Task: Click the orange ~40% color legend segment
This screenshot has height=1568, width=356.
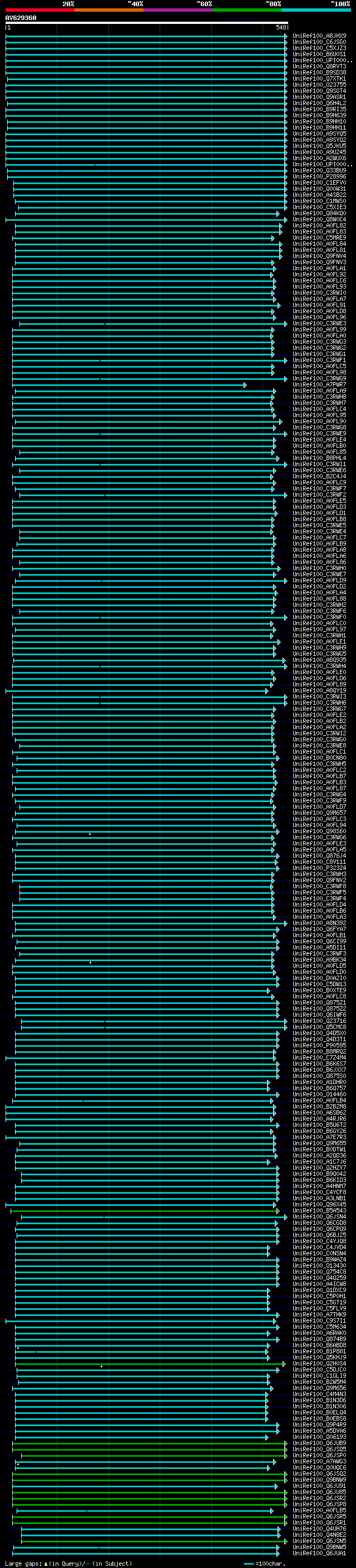Action: pos(109,10)
